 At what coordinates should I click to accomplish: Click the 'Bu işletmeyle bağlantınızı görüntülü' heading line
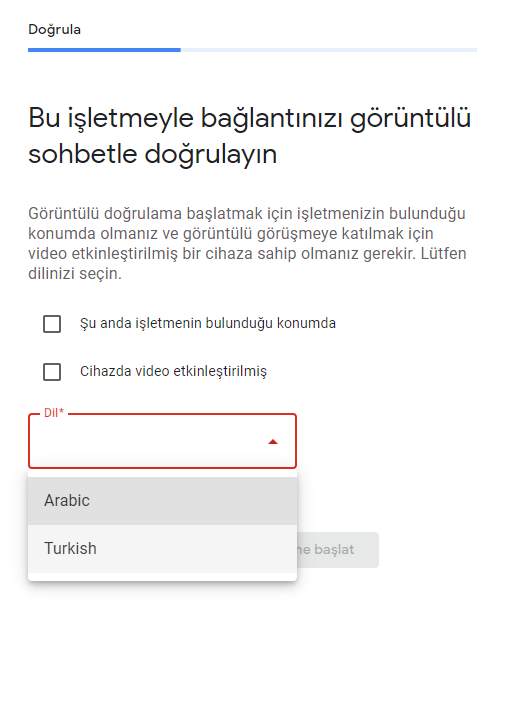click(x=250, y=118)
